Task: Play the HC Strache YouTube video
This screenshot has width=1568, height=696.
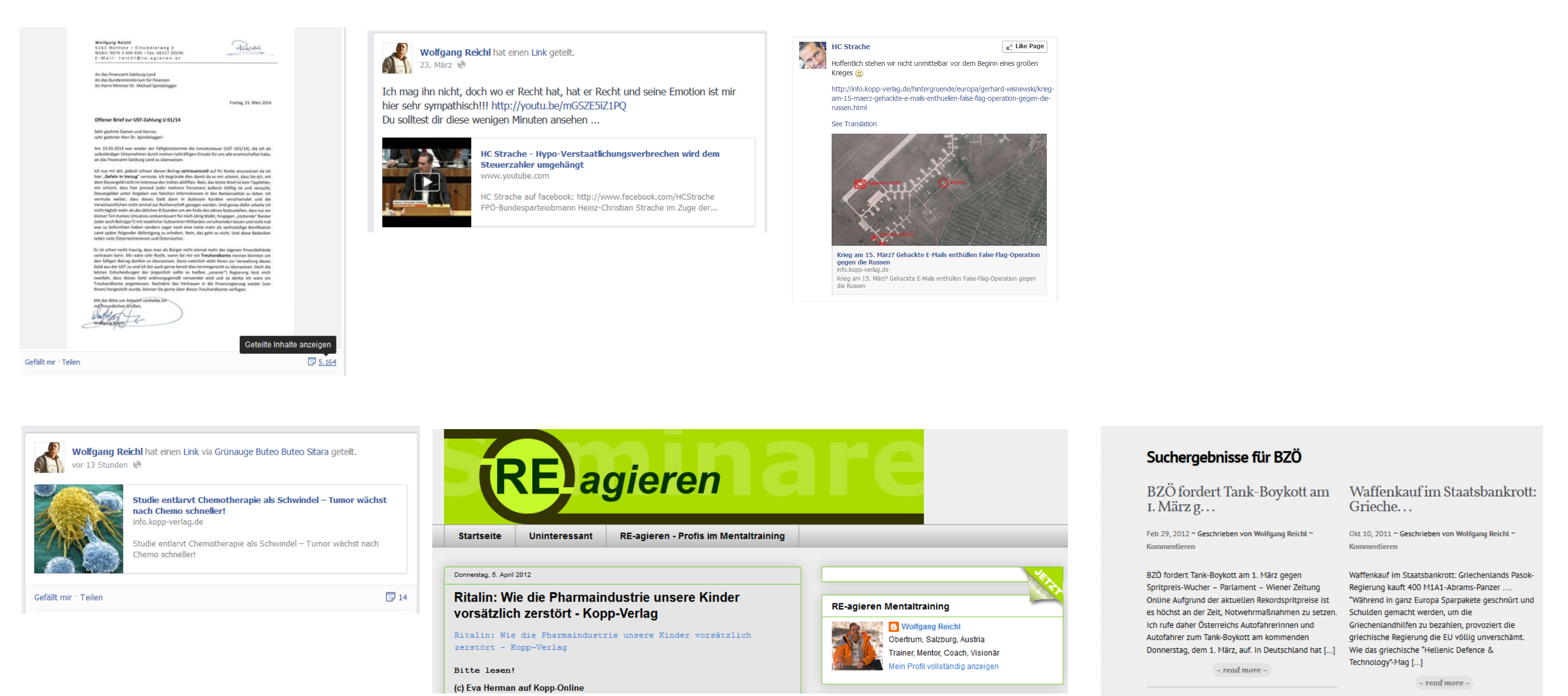Action: click(x=427, y=181)
